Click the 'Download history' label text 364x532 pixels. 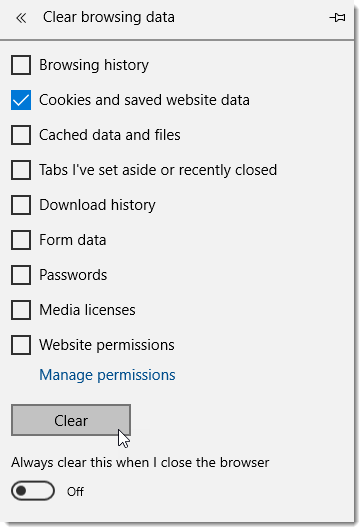[x=97, y=205]
